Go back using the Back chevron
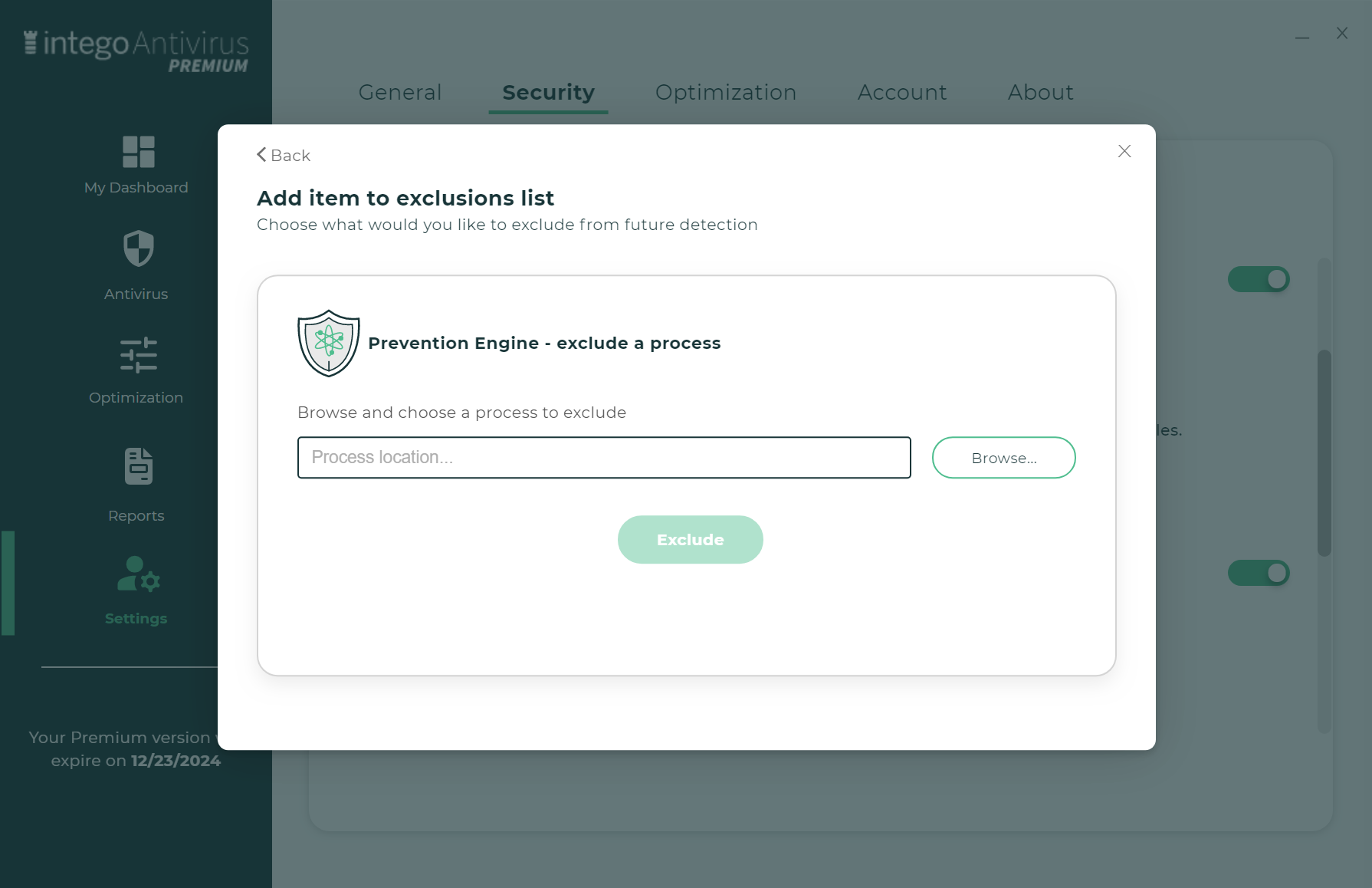 (x=284, y=155)
